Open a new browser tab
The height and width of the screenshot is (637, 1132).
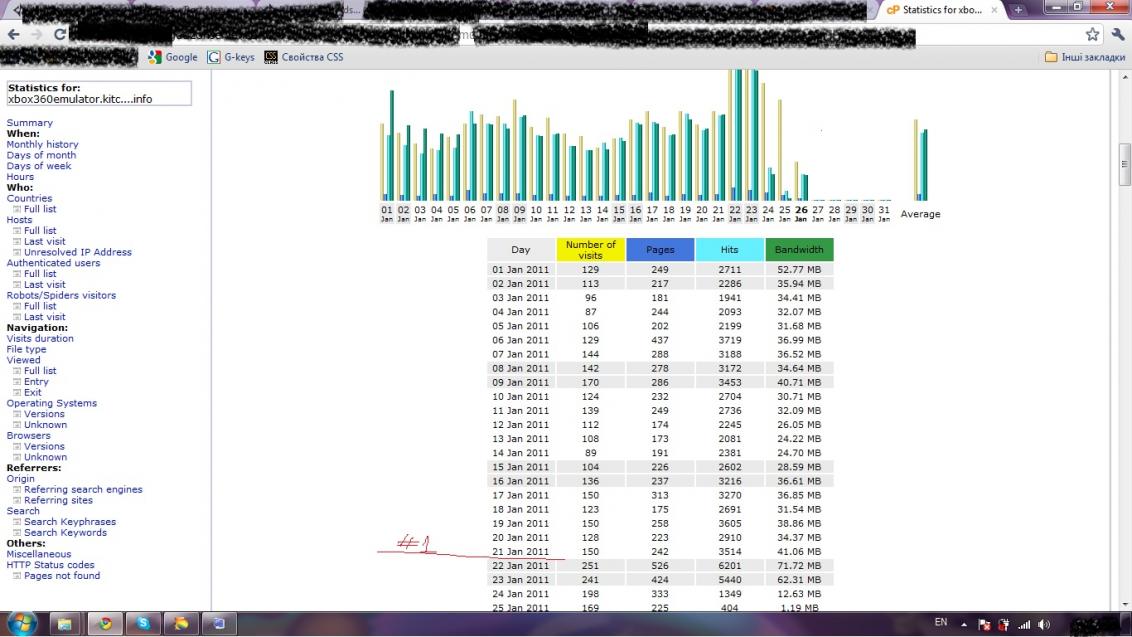coord(1018,9)
